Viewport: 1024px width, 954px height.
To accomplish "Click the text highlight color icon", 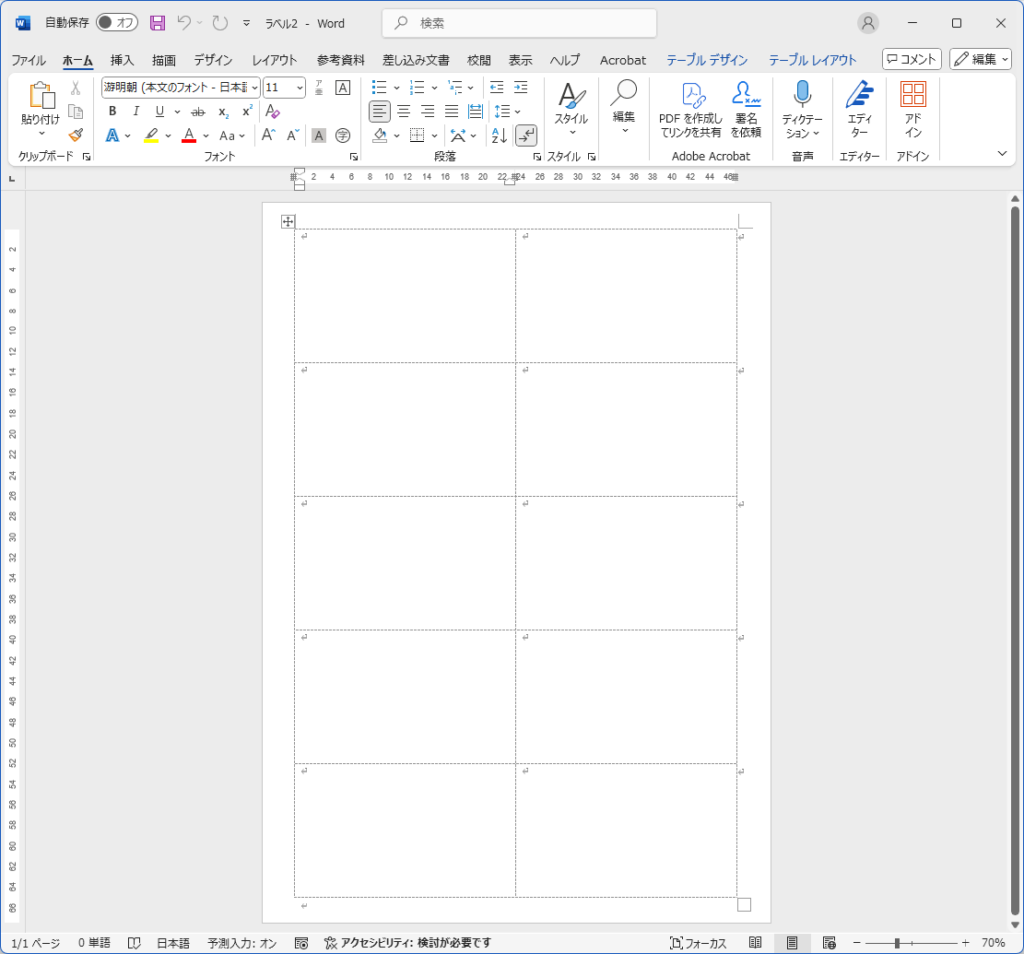I will click(x=153, y=135).
